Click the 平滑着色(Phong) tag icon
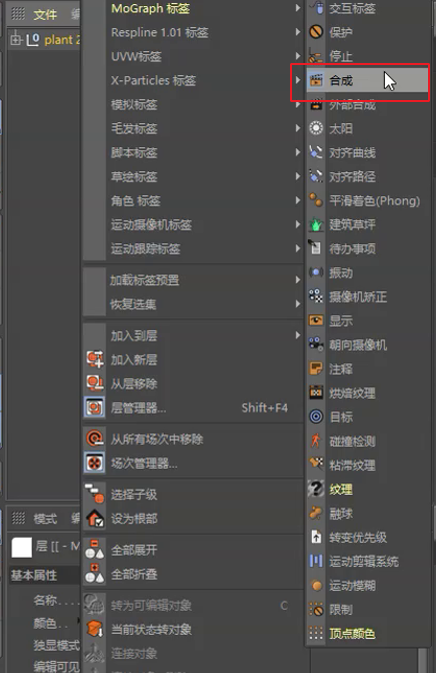Viewport: 436px width, 673px height. coord(316,200)
